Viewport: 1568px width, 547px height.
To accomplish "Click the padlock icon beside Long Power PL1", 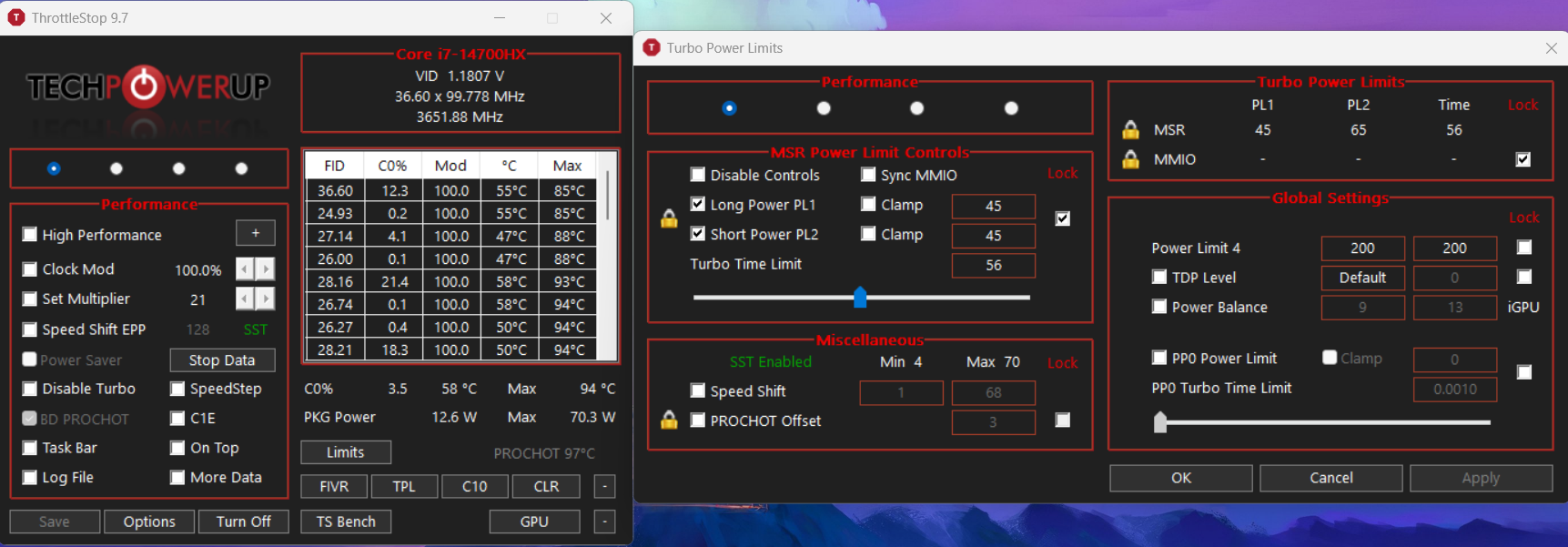I will point(669,218).
